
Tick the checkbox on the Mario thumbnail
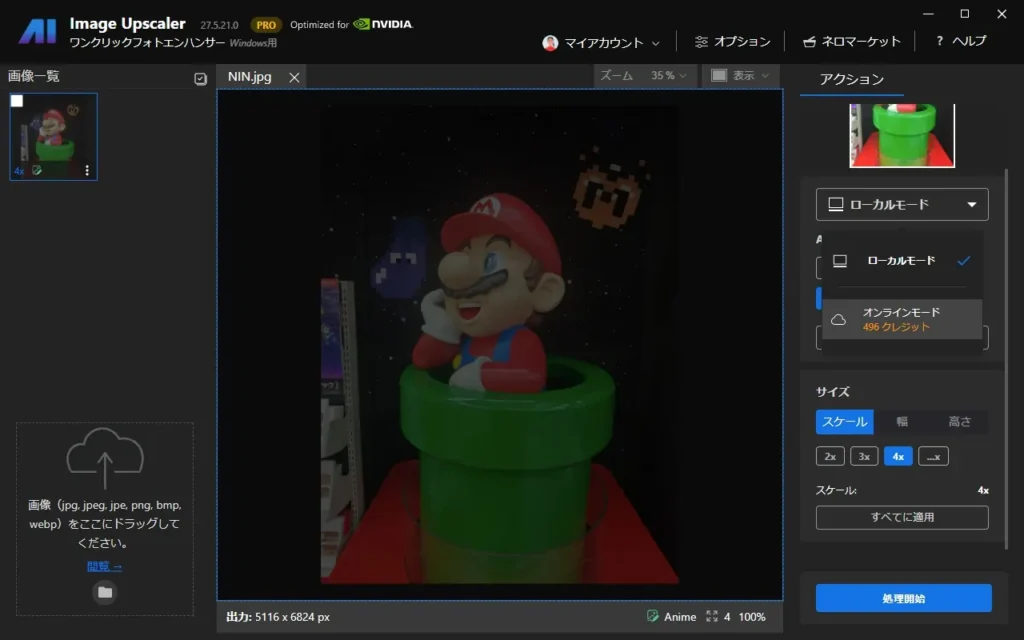(x=17, y=101)
